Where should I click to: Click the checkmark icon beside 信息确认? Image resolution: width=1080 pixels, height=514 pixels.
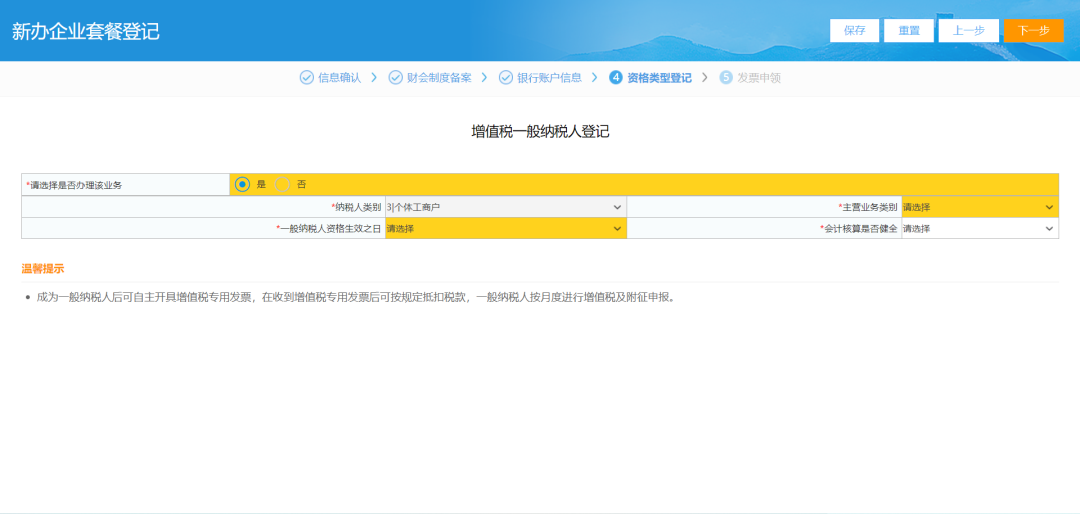point(307,78)
